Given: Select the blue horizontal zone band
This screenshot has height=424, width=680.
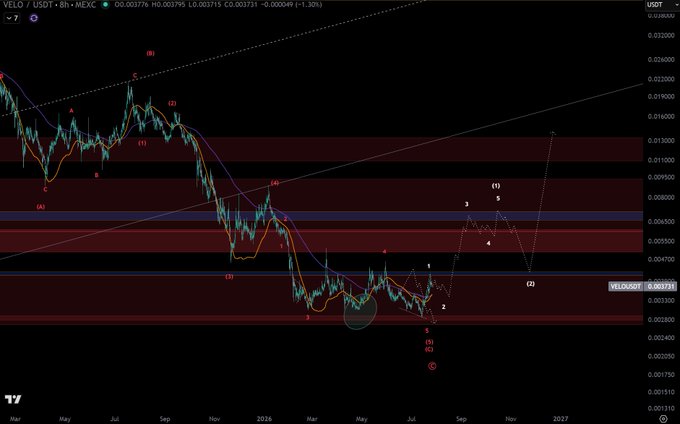Looking at the screenshot, I should (x=321, y=216).
